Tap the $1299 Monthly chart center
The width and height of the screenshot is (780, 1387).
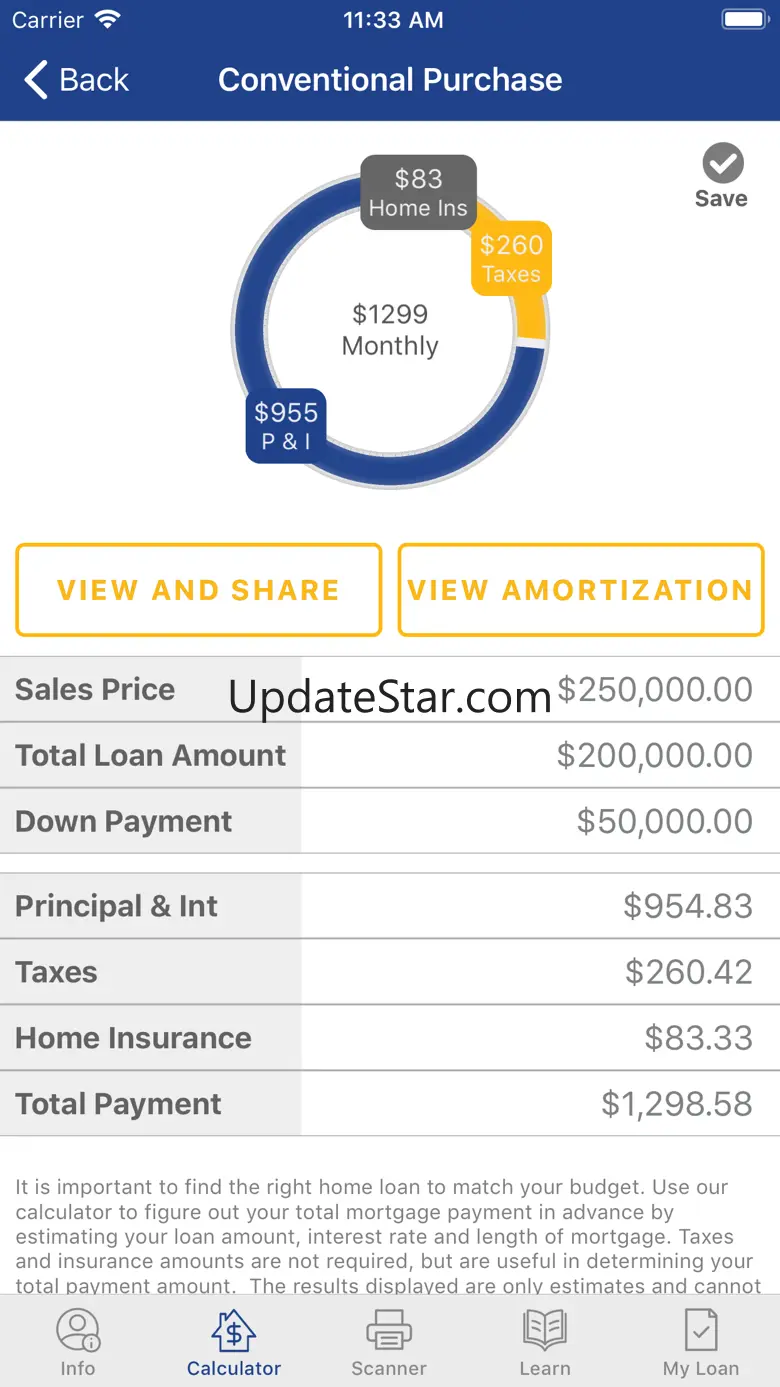point(390,330)
